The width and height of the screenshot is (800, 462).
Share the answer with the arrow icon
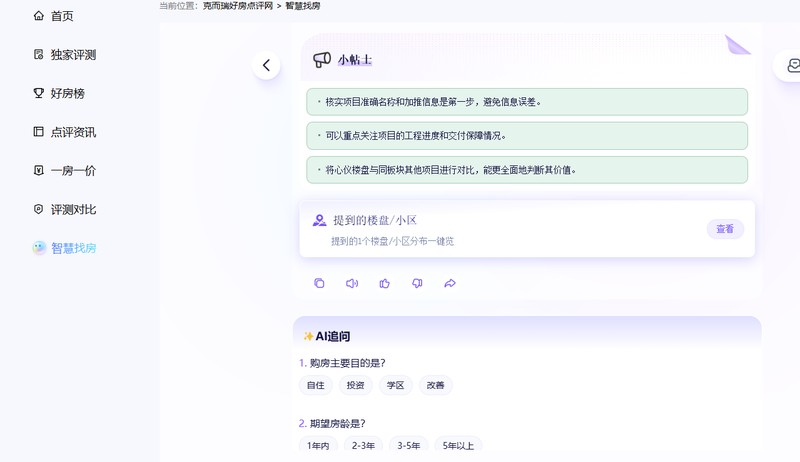click(x=450, y=283)
